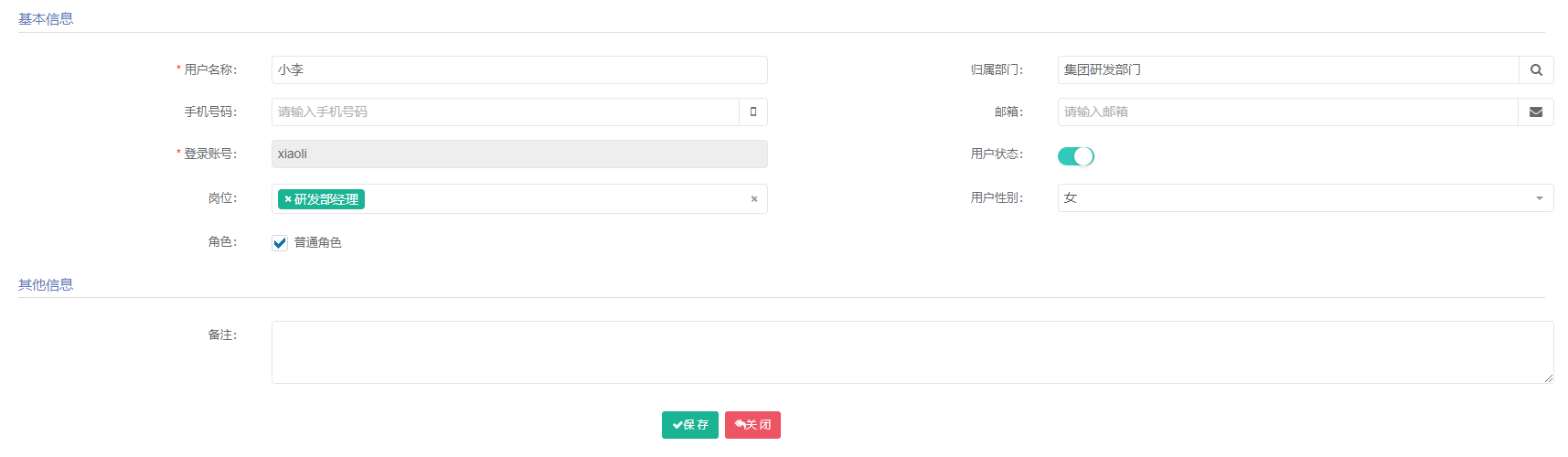Viewport: 1568px width, 457px height.
Task: Clear the 岗位 selection with the x icon
Action: click(754, 199)
